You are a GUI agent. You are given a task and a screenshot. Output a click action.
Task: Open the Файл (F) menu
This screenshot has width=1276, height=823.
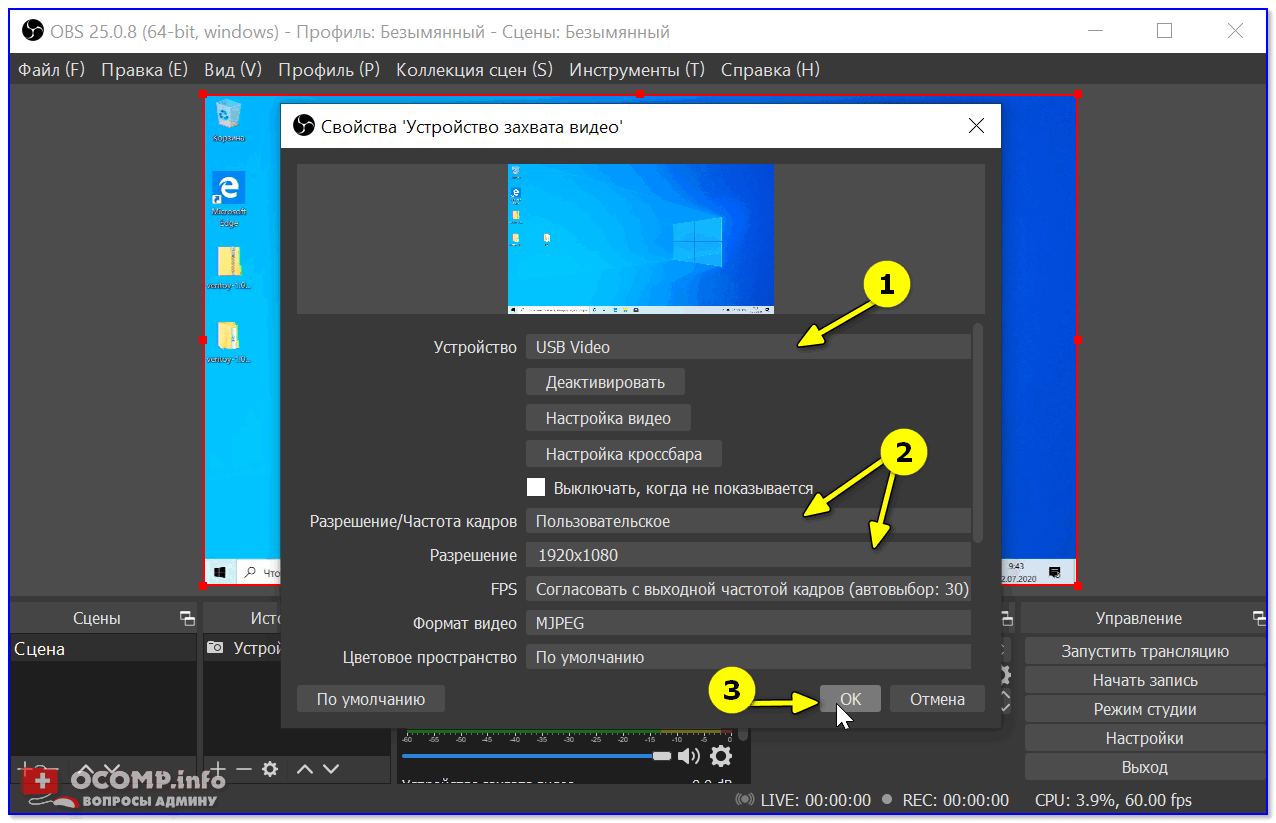click(x=51, y=69)
